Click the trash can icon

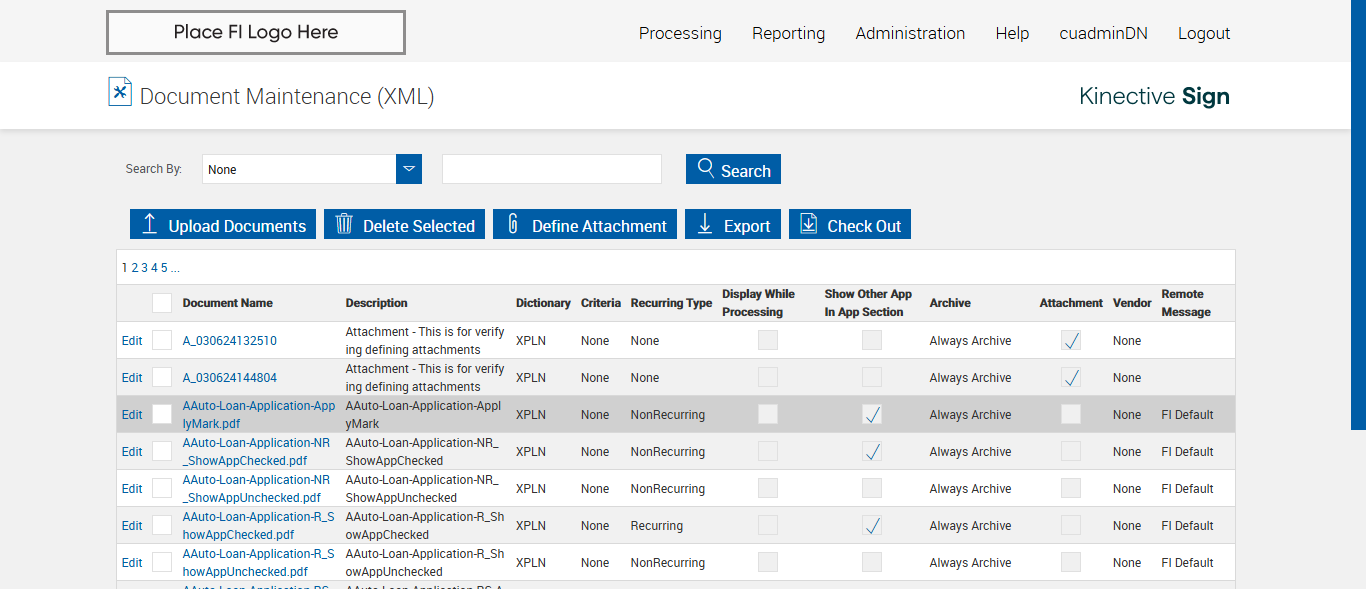(344, 224)
